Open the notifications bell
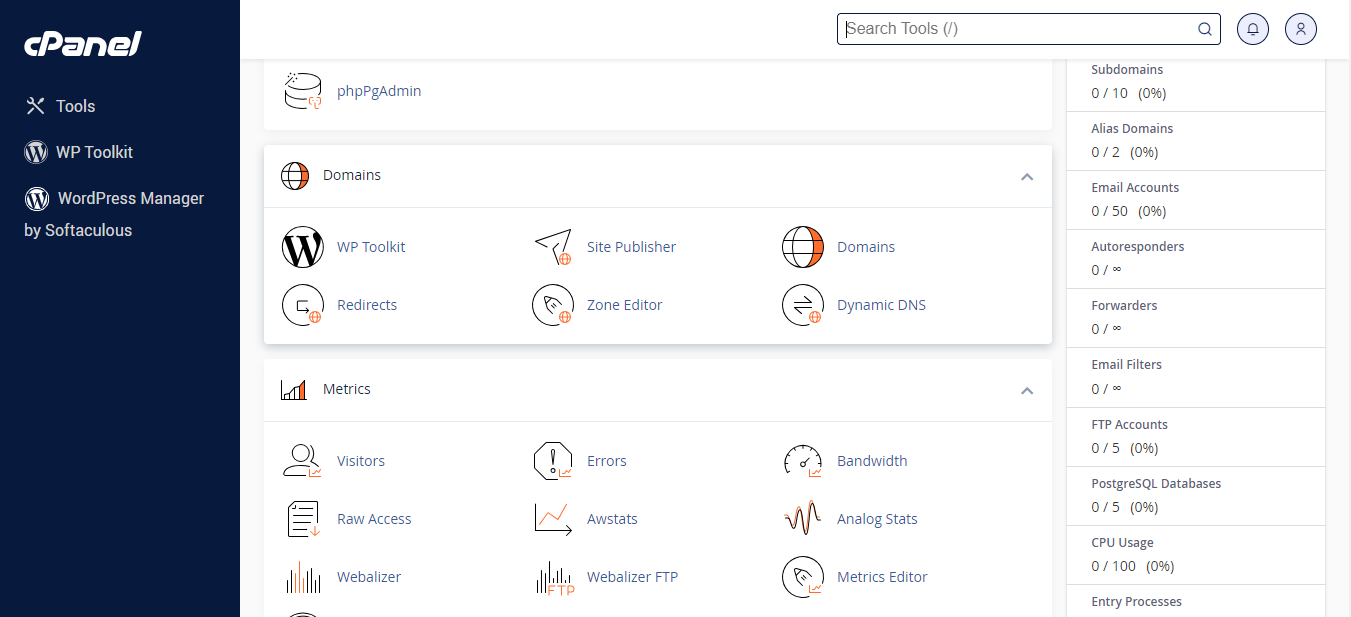Viewport: 1351px width, 617px height. click(x=1252, y=28)
